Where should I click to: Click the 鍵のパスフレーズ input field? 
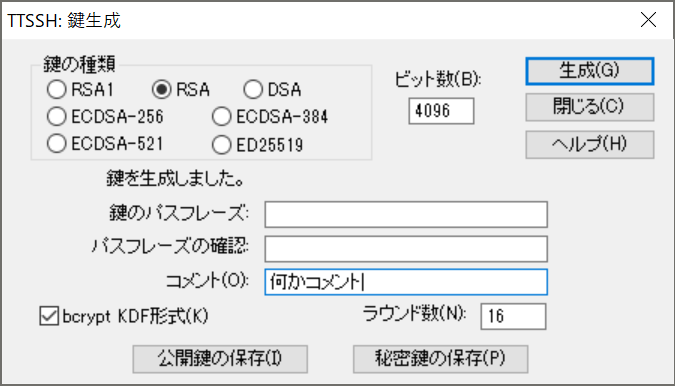[406, 214]
